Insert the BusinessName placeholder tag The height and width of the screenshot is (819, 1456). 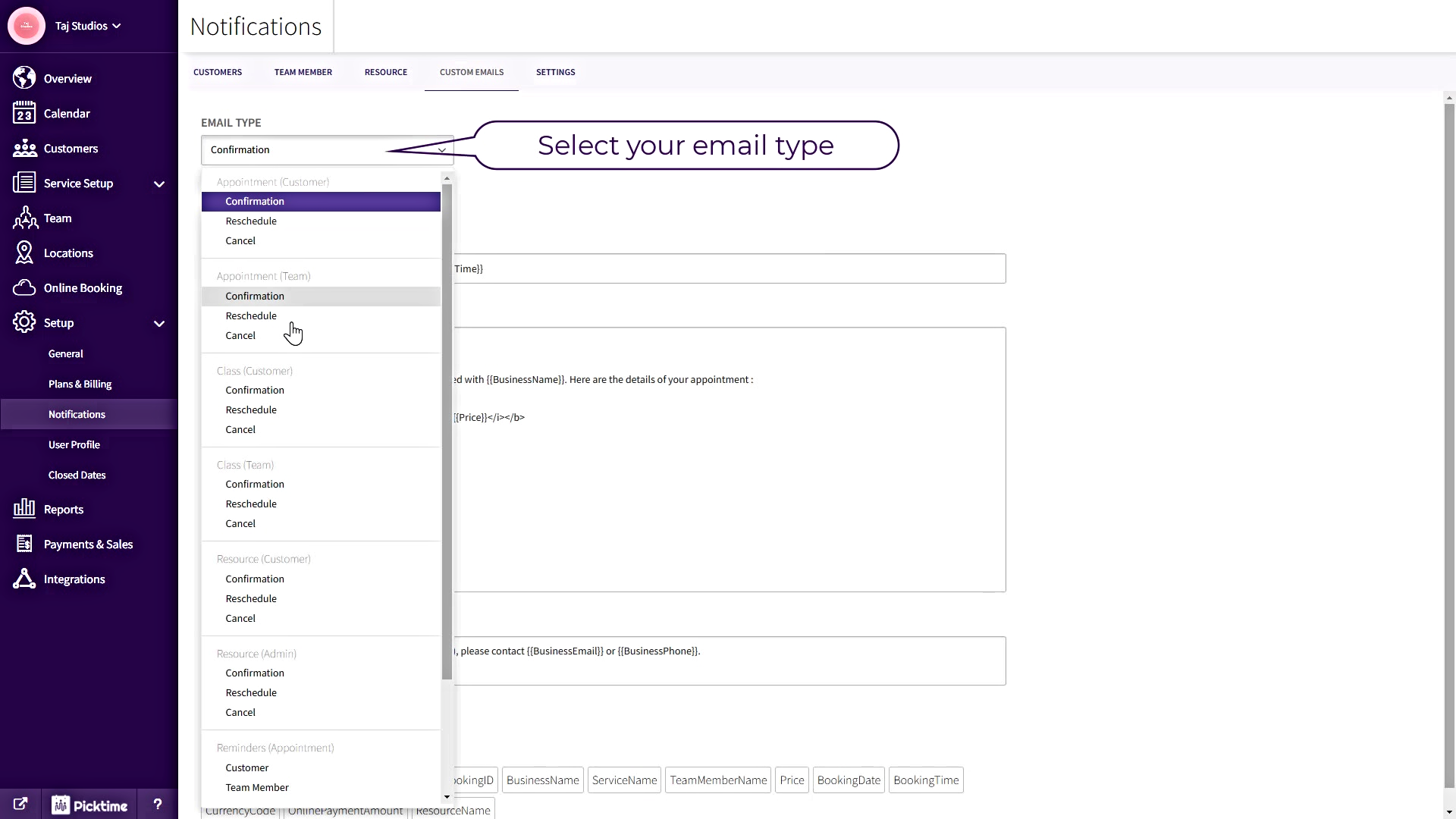tap(542, 780)
